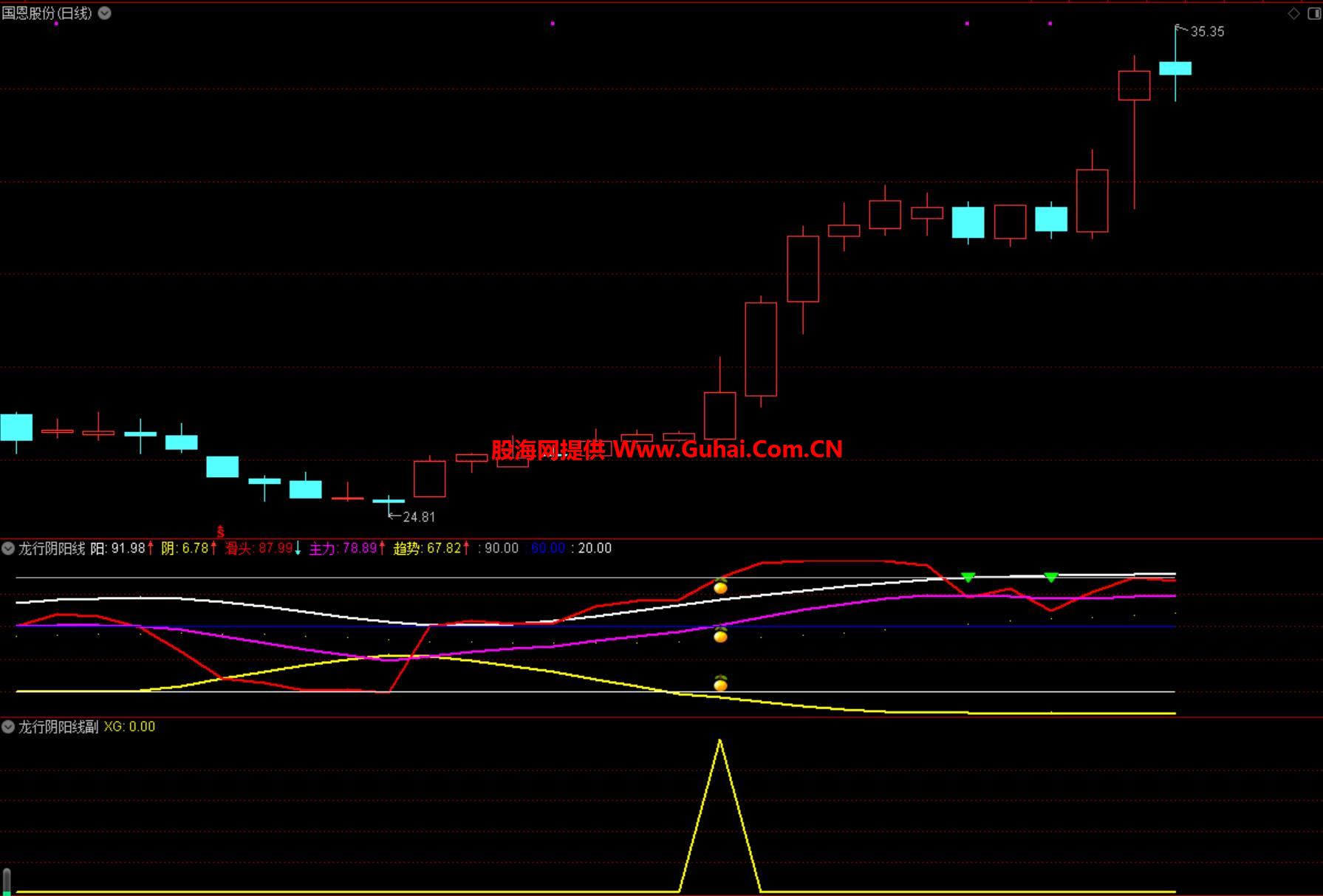Select the 龙行阴阳线 indicator name
This screenshot has height=896, width=1323.
(52, 548)
